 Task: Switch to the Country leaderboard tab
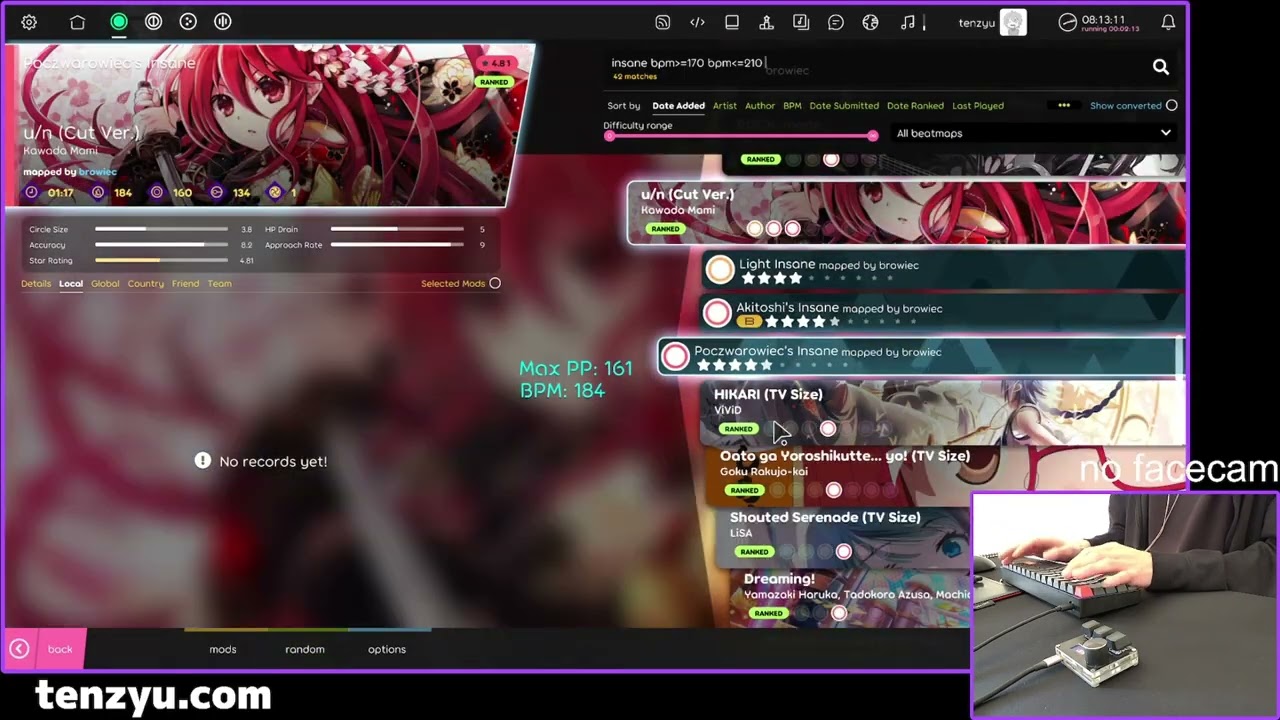pos(145,283)
